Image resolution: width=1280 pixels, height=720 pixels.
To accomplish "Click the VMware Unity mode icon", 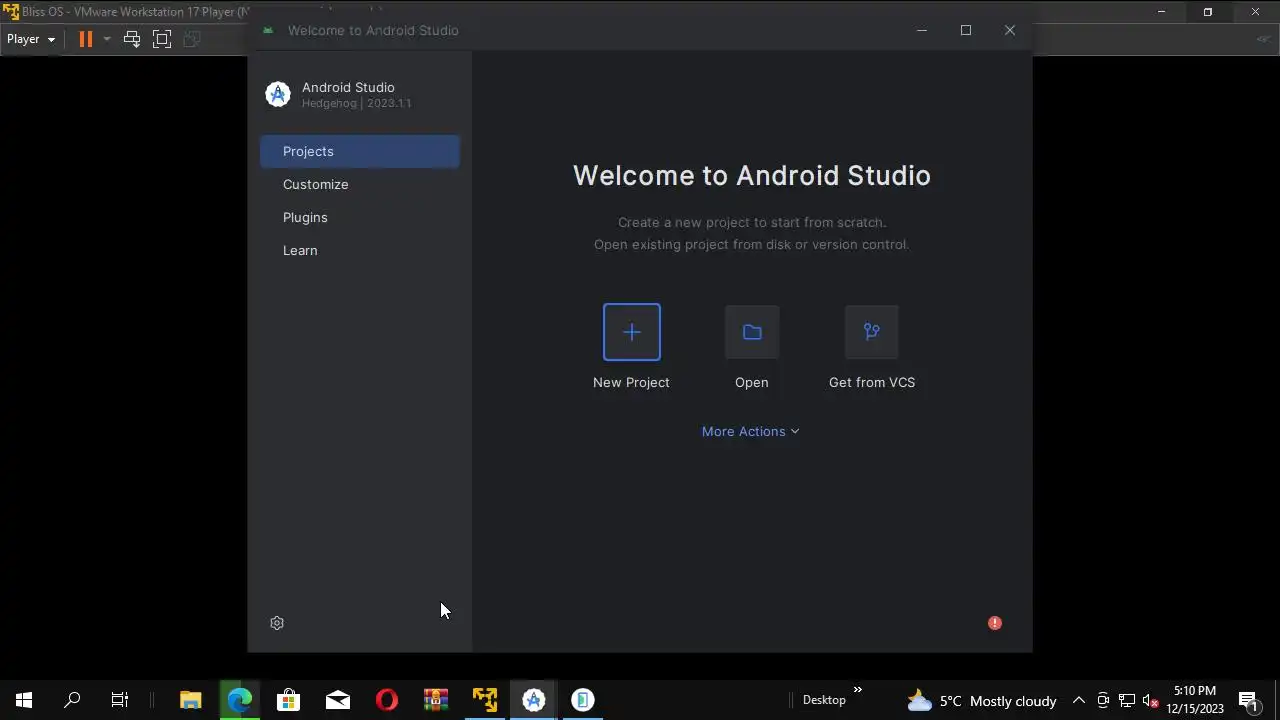I will coord(192,39).
